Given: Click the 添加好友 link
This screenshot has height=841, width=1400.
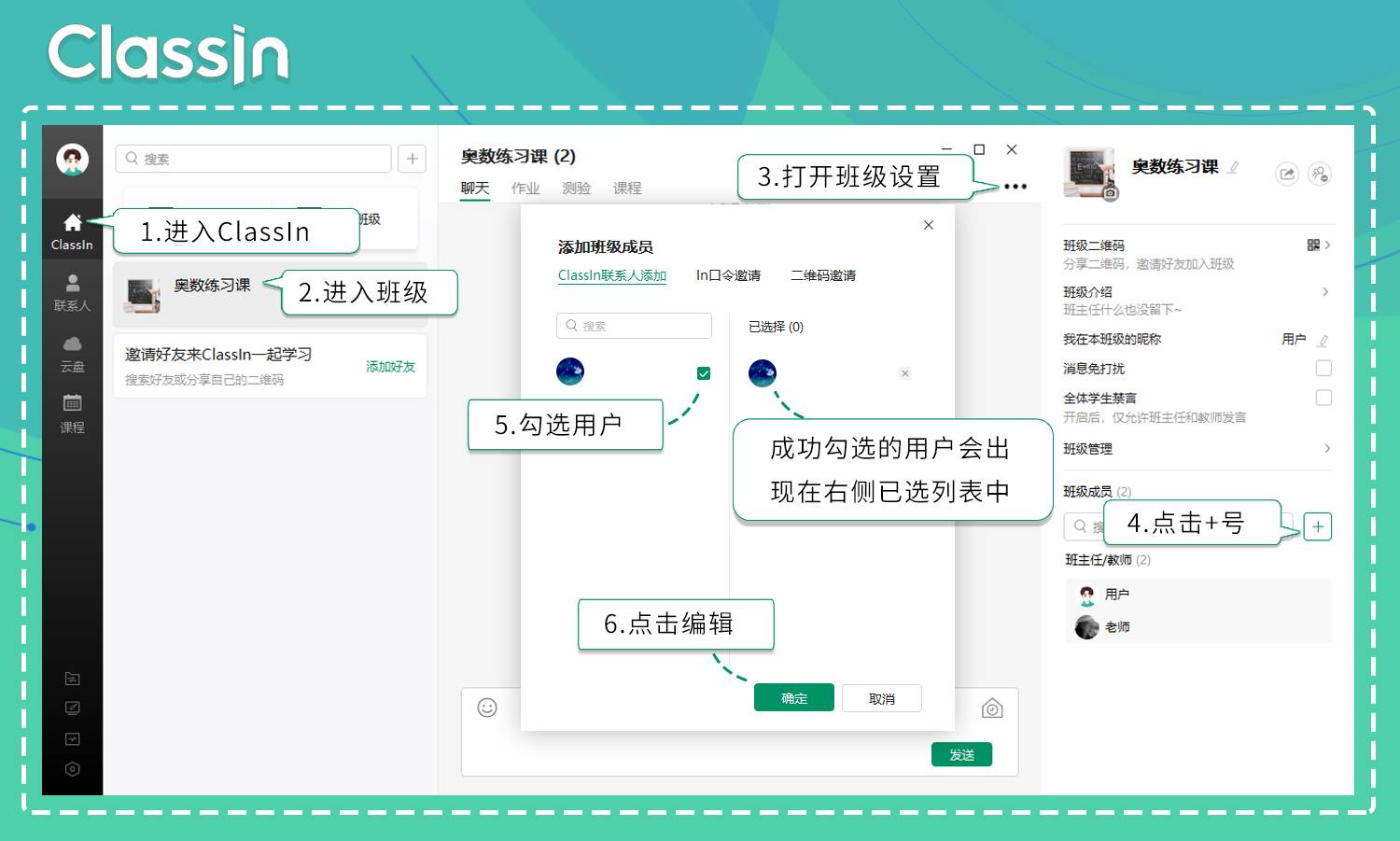Looking at the screenshot, I should pos(390,367).
